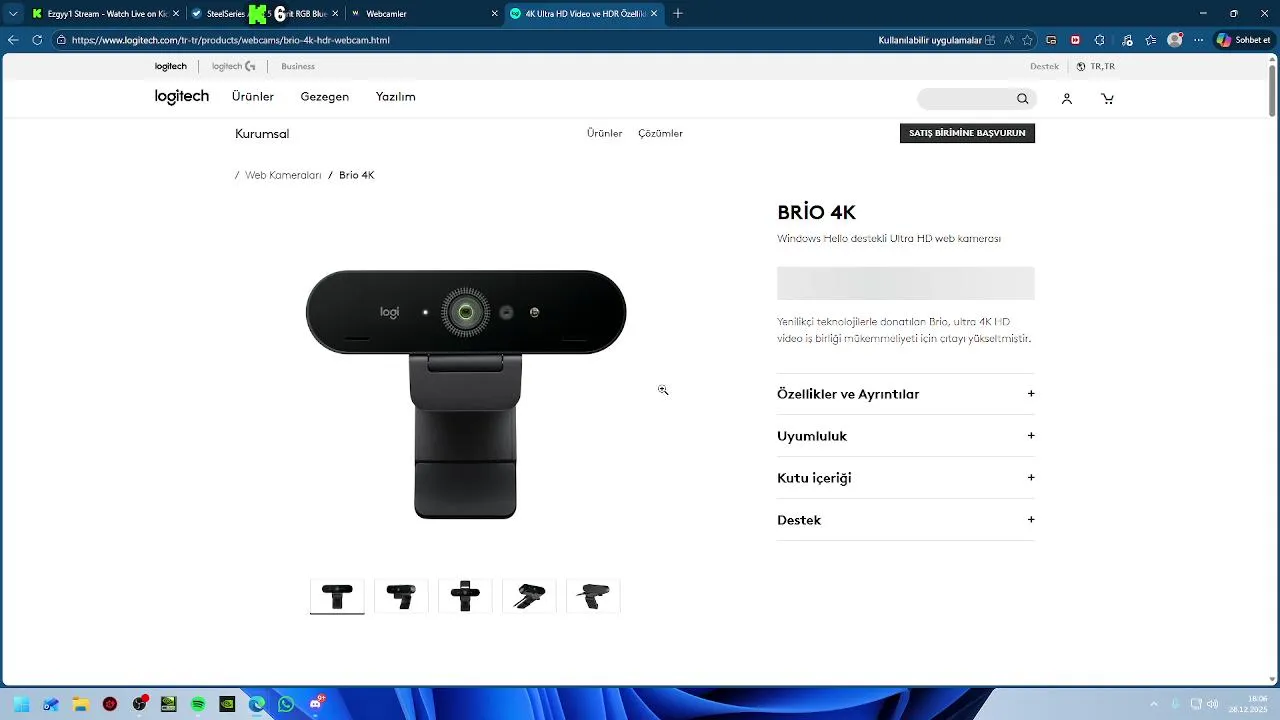1280x720 pixels.
Task: Close the 4K Ultra HD Video tab
Action: 654,14
